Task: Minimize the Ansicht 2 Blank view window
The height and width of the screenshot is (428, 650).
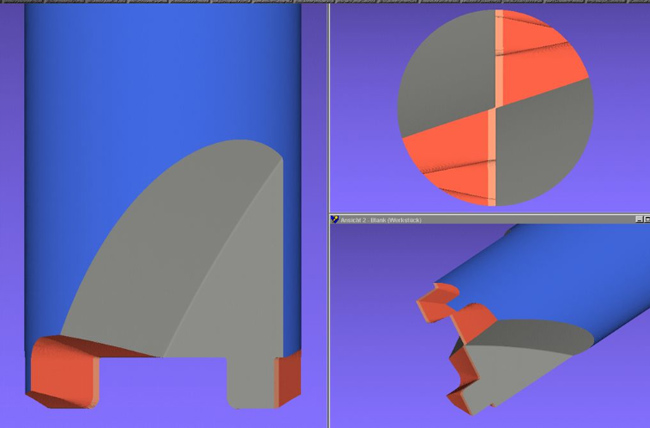Action: [x=637, y=218]
